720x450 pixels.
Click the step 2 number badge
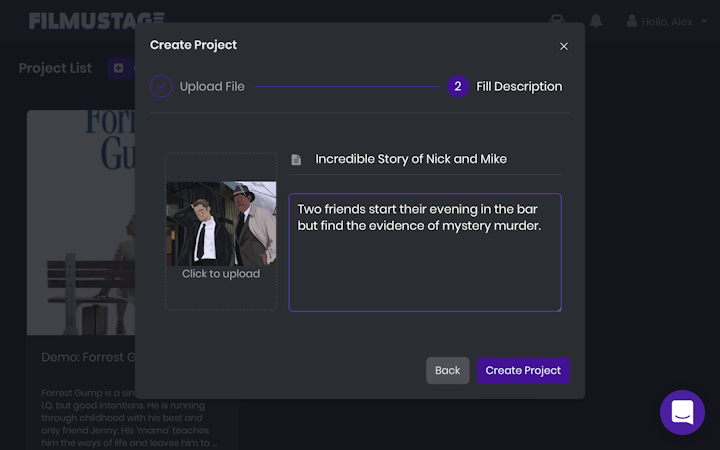pyautogui.click(x=458, y=87)
